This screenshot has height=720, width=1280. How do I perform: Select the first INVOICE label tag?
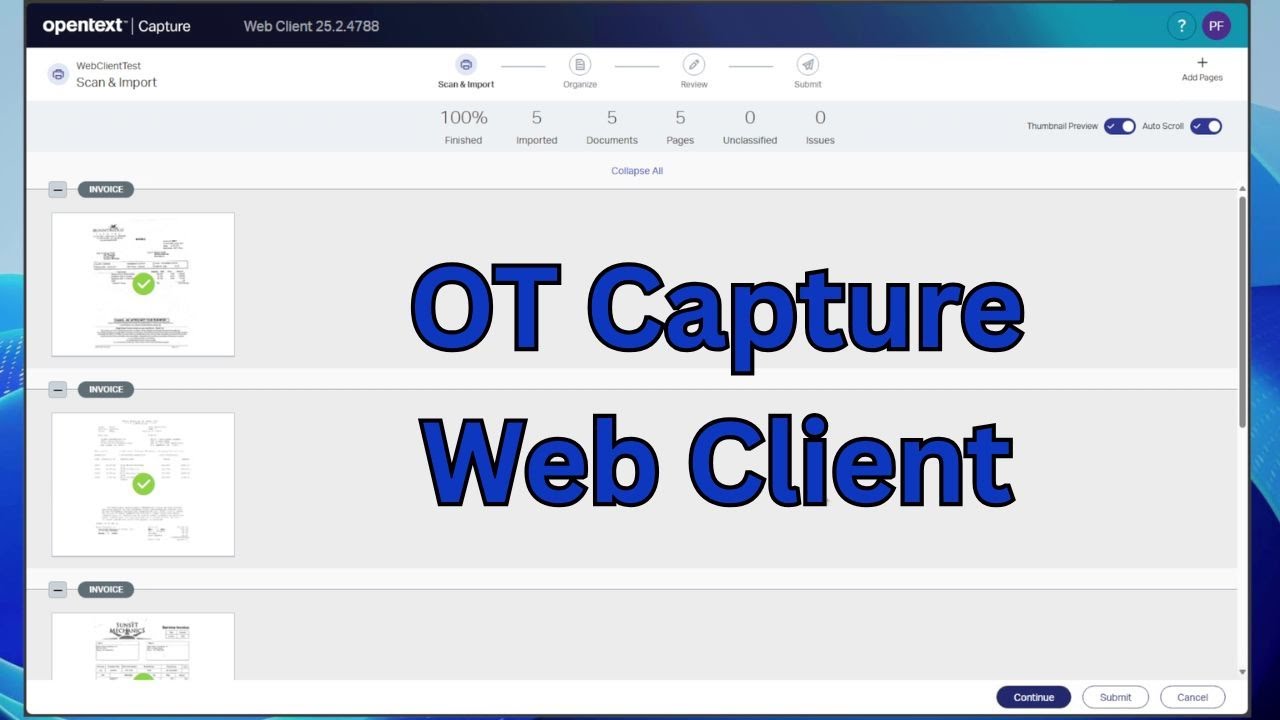[106, 189]
